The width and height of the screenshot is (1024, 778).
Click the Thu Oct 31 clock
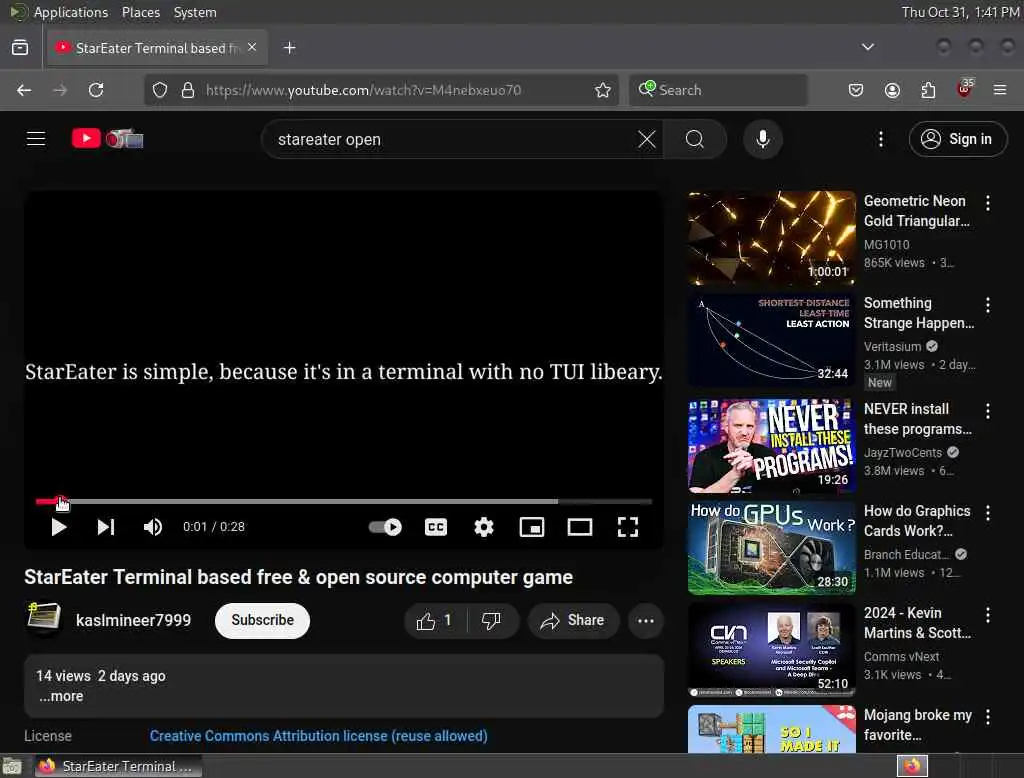(x=960, y=12)
